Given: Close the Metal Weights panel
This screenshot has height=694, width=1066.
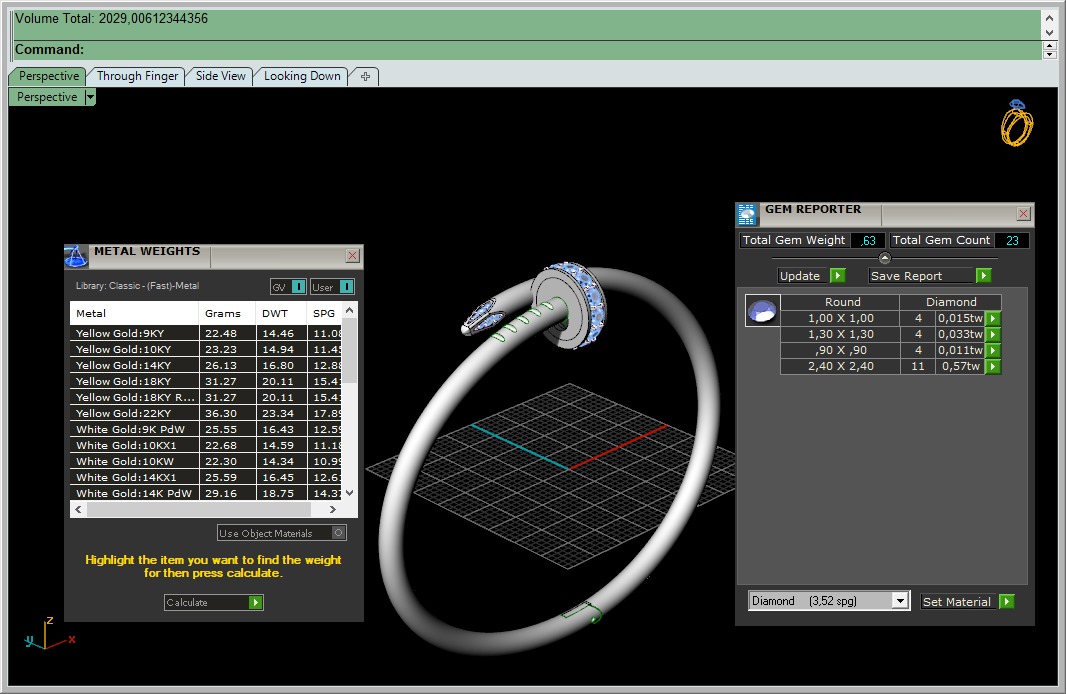Looking at the screenshot, I should tap(352, 256).
